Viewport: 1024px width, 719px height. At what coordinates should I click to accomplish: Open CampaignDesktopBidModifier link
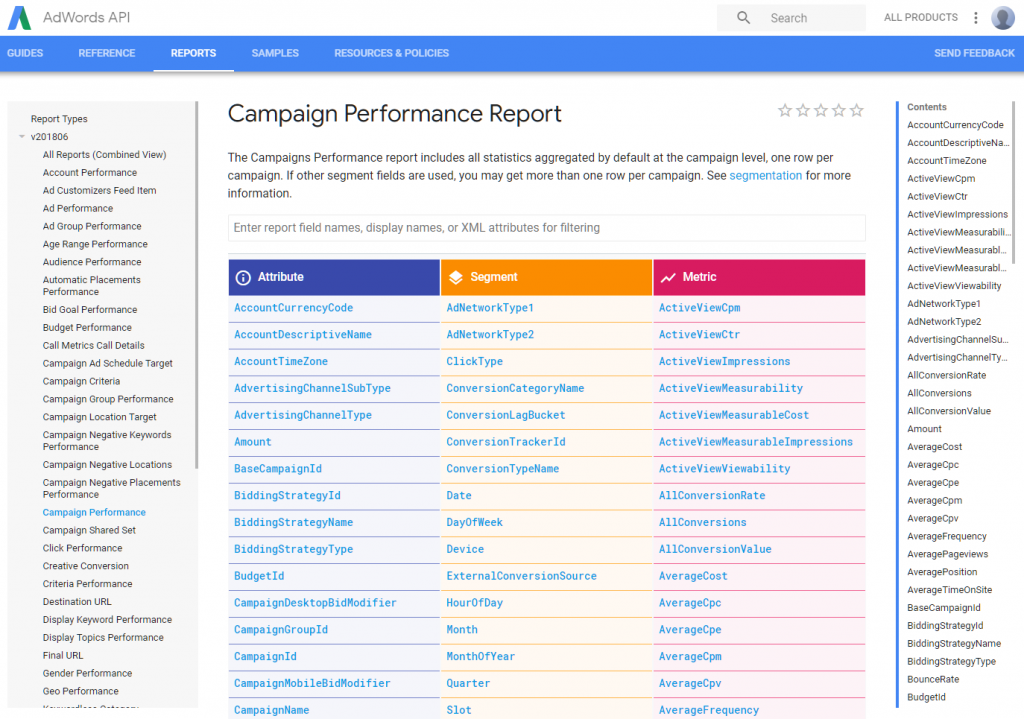pyautogui.click(x=315, y=603)
